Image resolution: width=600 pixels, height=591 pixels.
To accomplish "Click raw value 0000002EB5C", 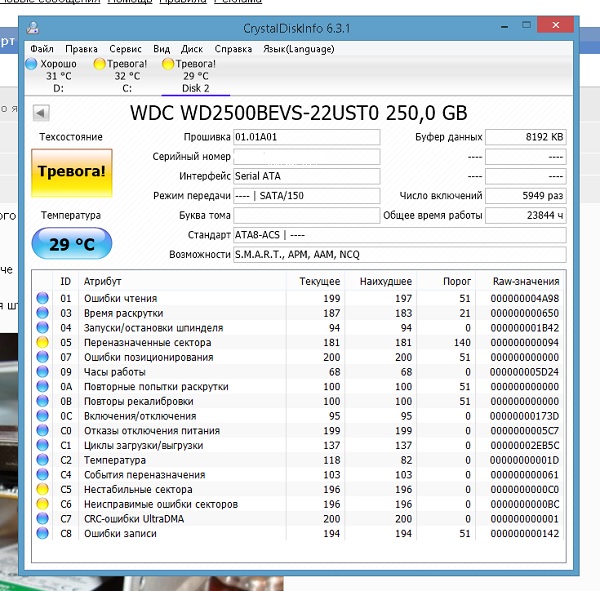I will pos(525,446).
